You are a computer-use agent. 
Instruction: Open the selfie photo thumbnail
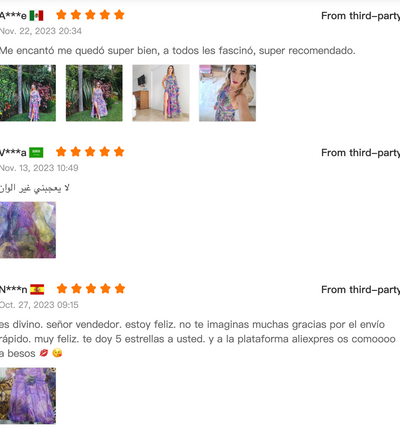click(x=228, y=93)
